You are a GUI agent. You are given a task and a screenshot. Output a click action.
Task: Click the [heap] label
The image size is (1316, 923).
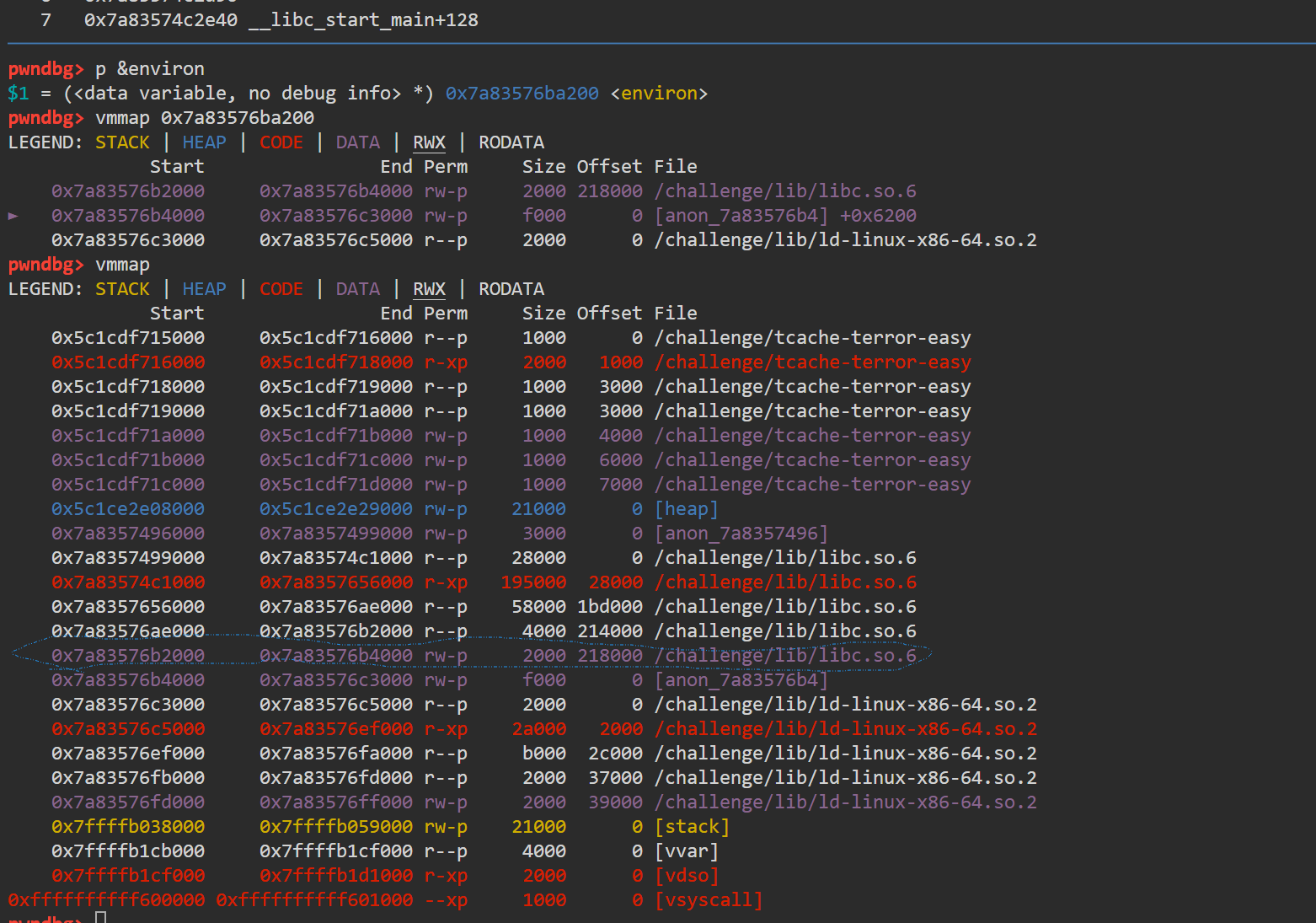(687, 508)
